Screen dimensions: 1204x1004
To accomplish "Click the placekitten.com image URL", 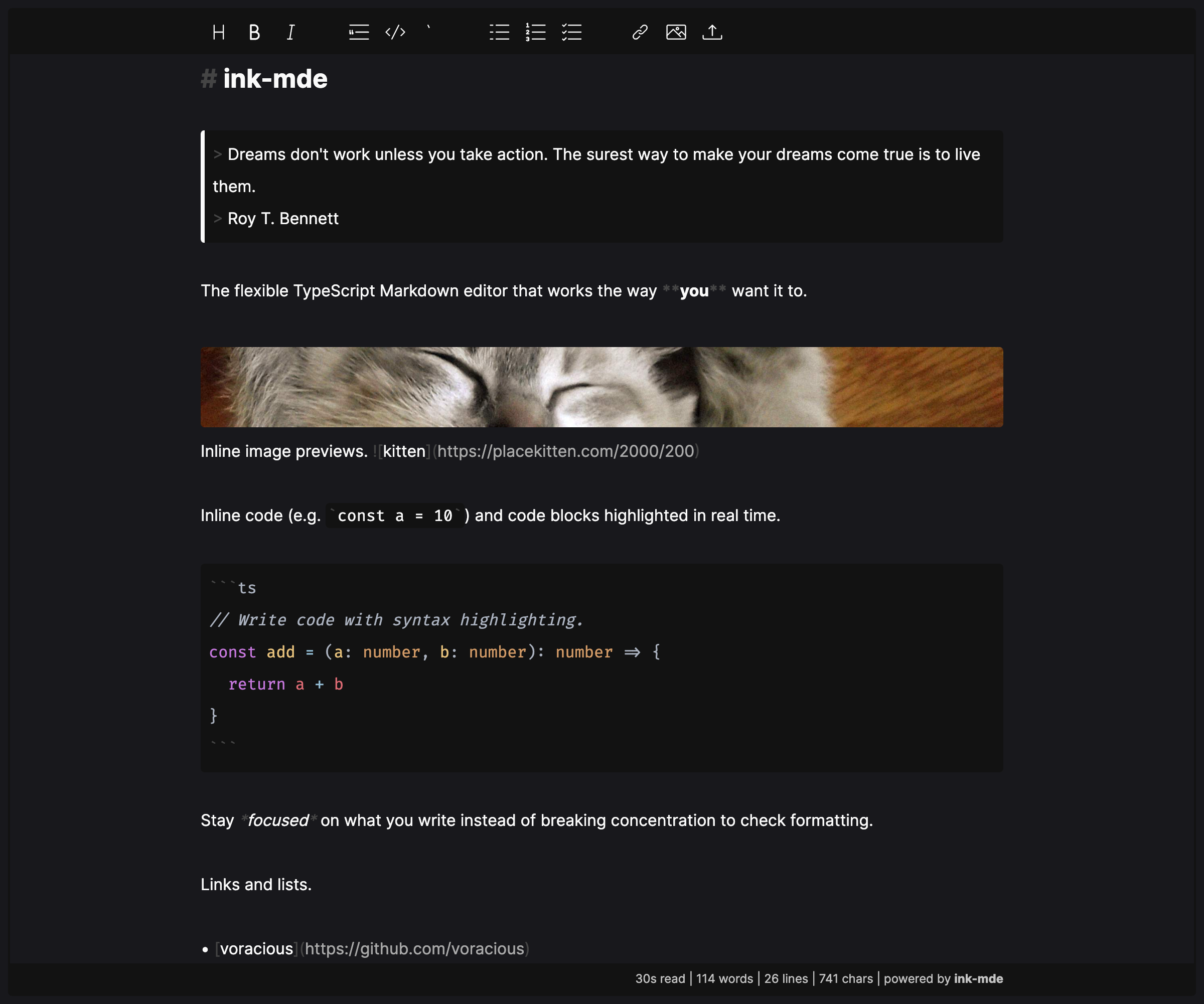I will coord(565,451).
